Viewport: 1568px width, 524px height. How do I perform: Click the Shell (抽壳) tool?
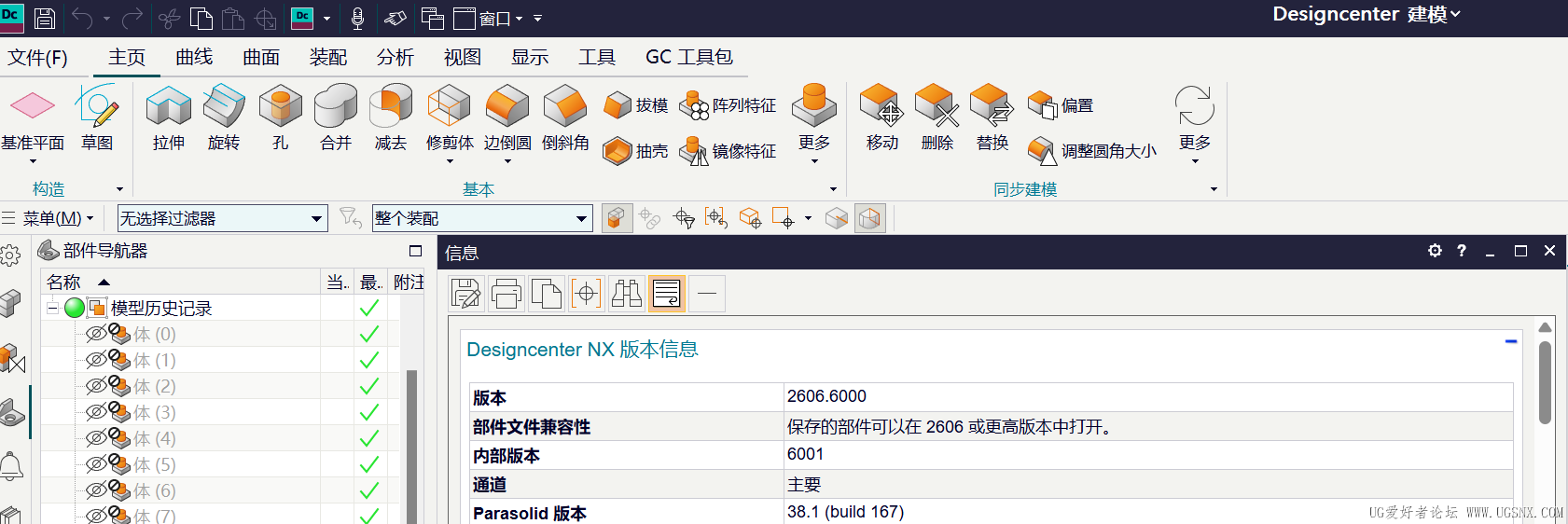636,151
